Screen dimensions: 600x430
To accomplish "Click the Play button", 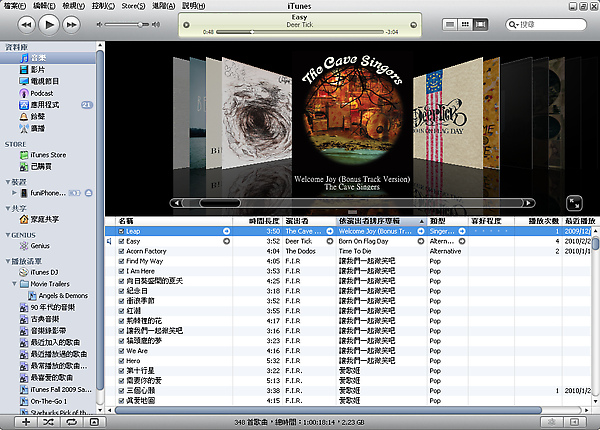I will click(49, 25).
